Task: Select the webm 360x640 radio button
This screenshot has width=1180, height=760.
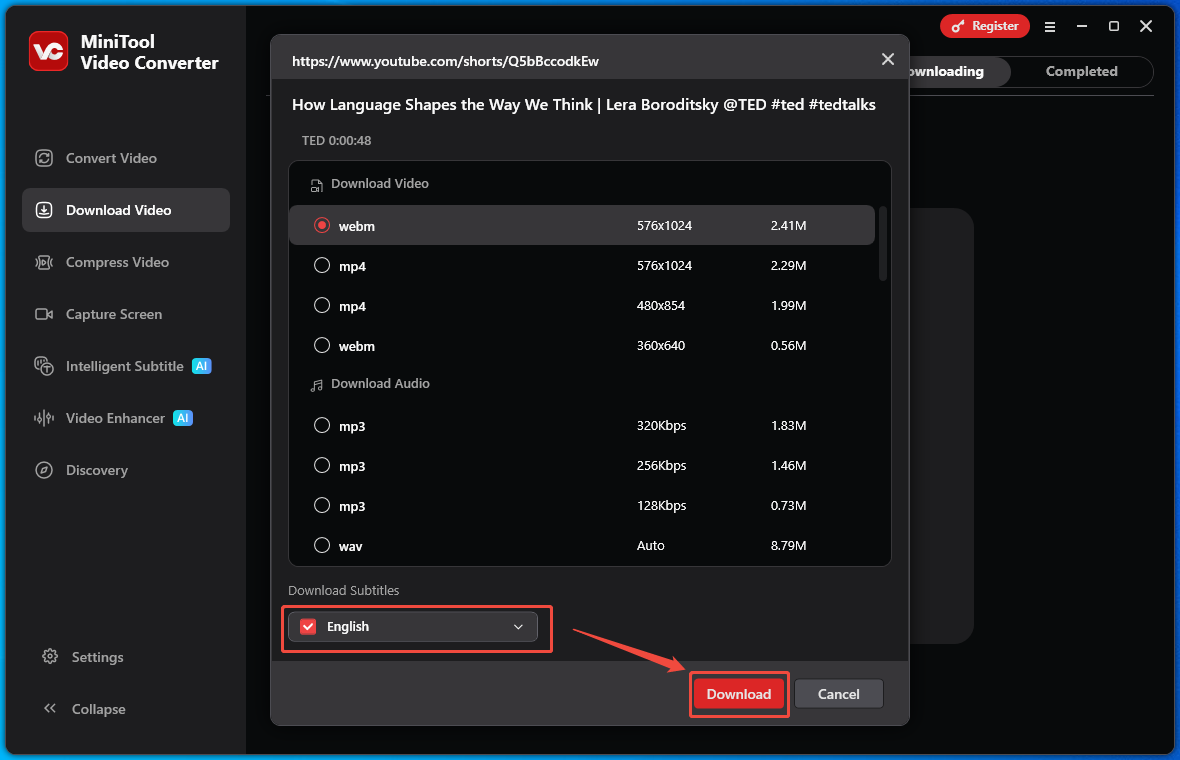Action: click(x=322, y=345)
